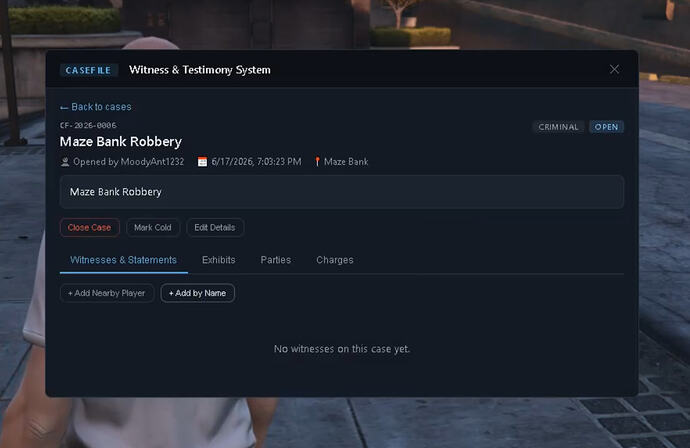690x448 pixels.
Task: Click the calendar icon next to date
Action: pos(202,162)
